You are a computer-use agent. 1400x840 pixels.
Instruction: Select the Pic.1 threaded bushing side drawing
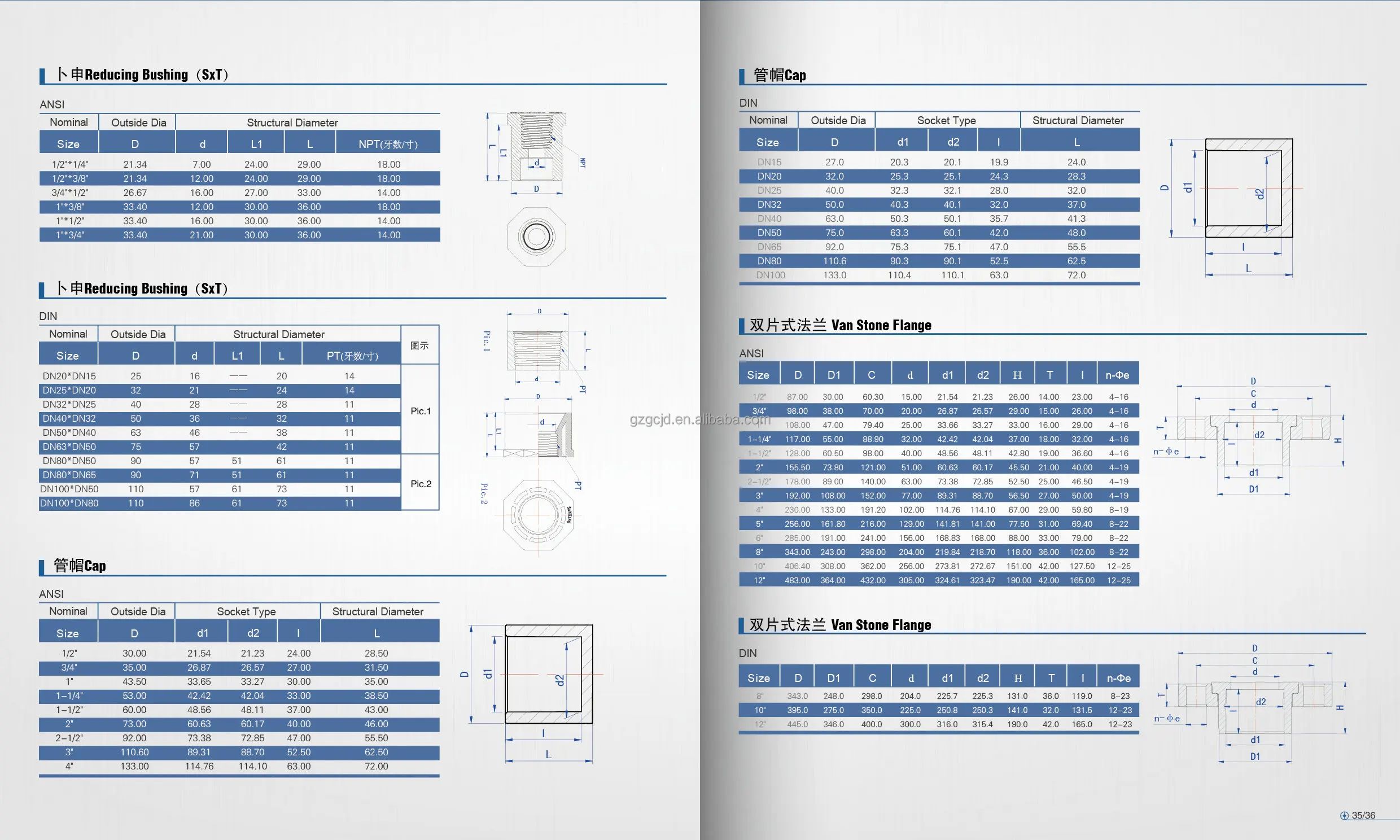pyautogui.click(x=537, y=350)
